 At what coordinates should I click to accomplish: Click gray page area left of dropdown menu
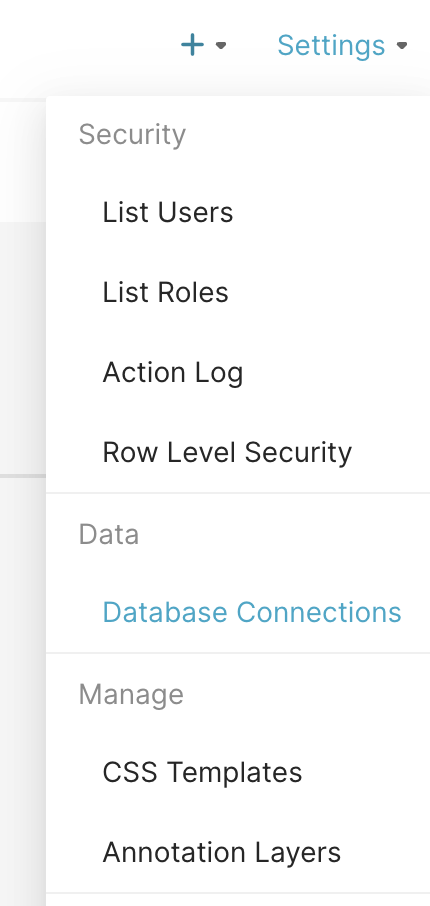coord(23,636)
